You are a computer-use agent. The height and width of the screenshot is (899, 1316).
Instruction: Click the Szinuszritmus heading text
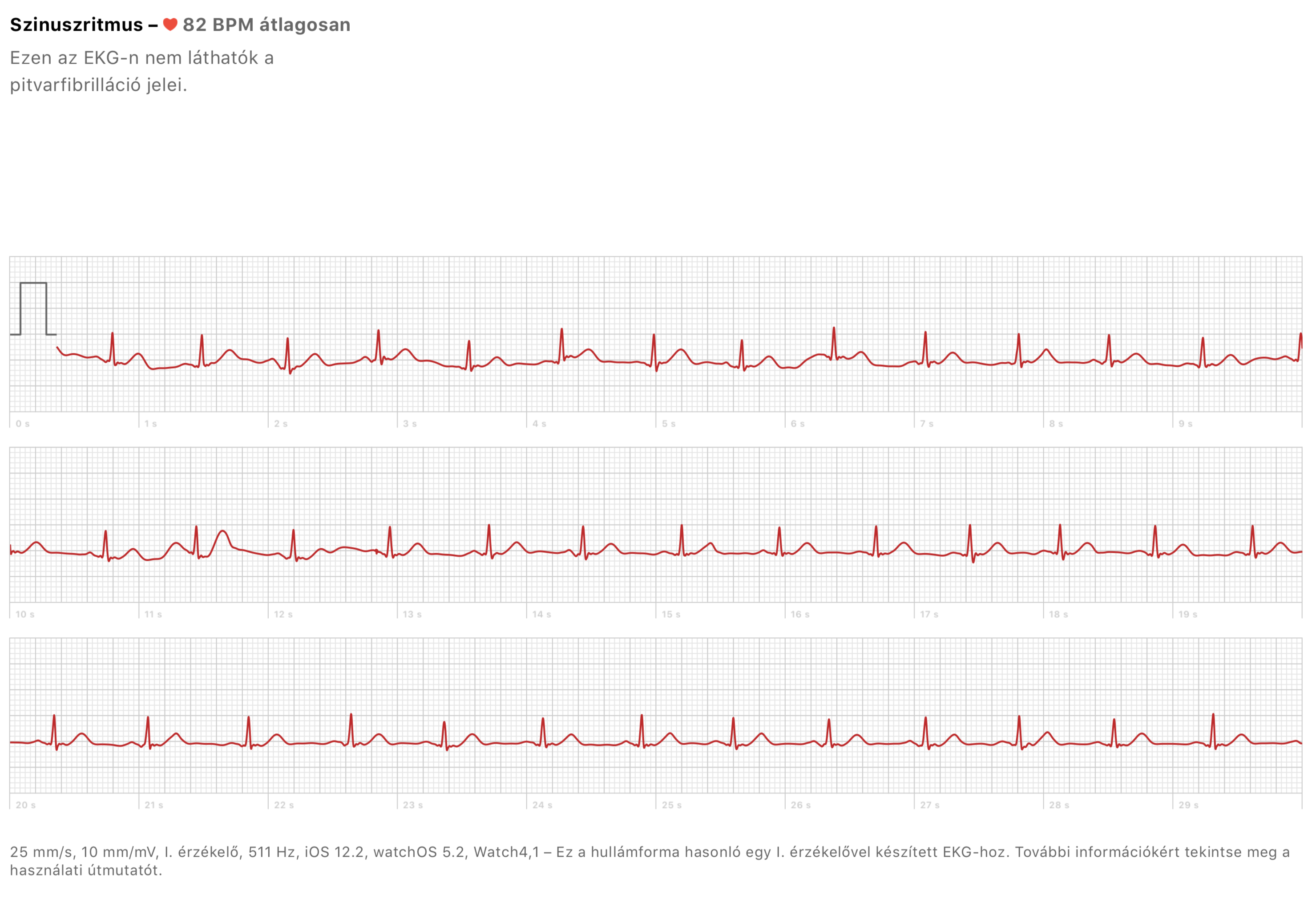(77, 25)
